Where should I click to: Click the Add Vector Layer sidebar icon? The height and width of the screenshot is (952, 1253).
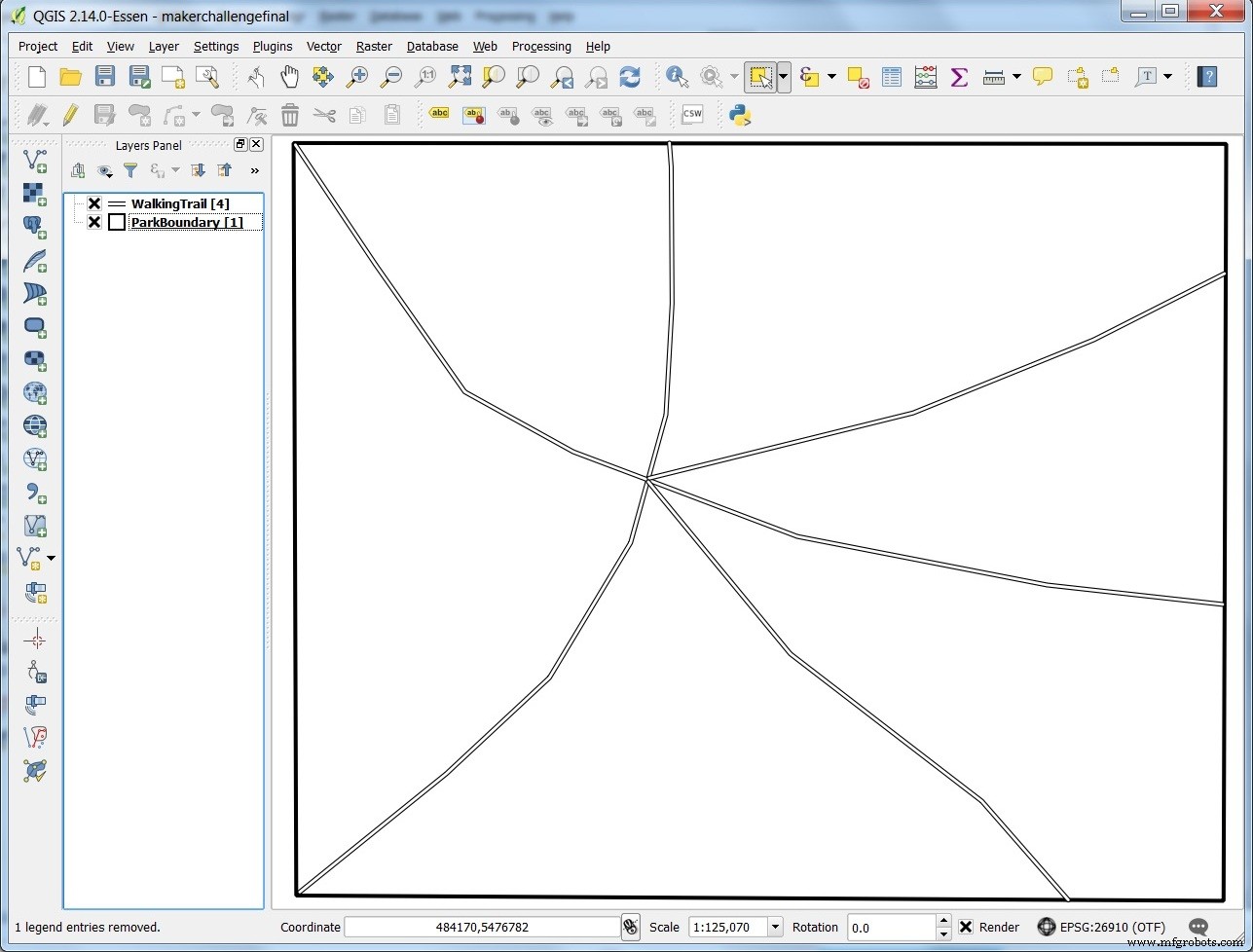click(x=35, y=161)
